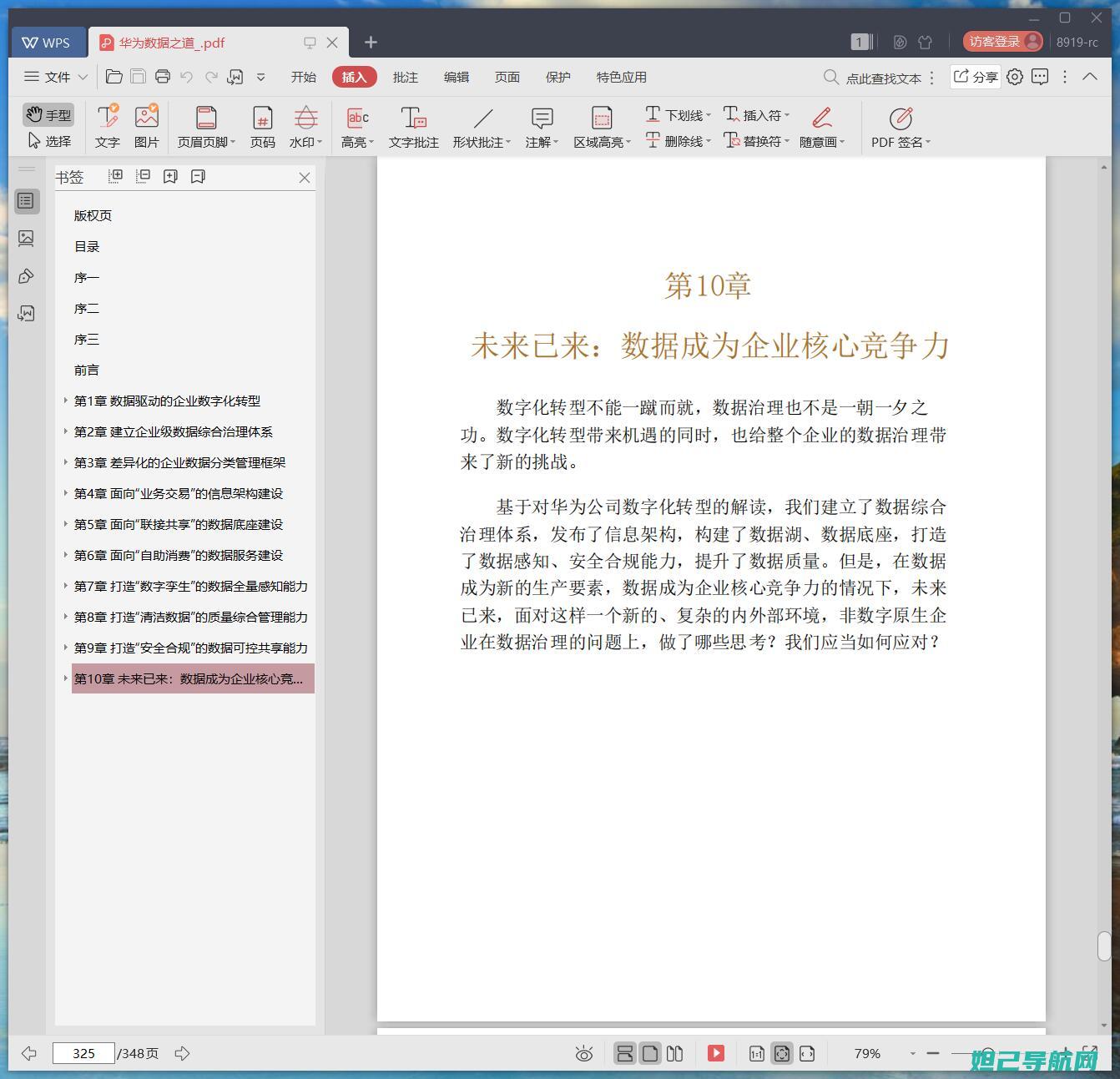Viewport: 1120px width, 1079px height.
Task: Go to previous page arrow
Action: pos(29,1053)
